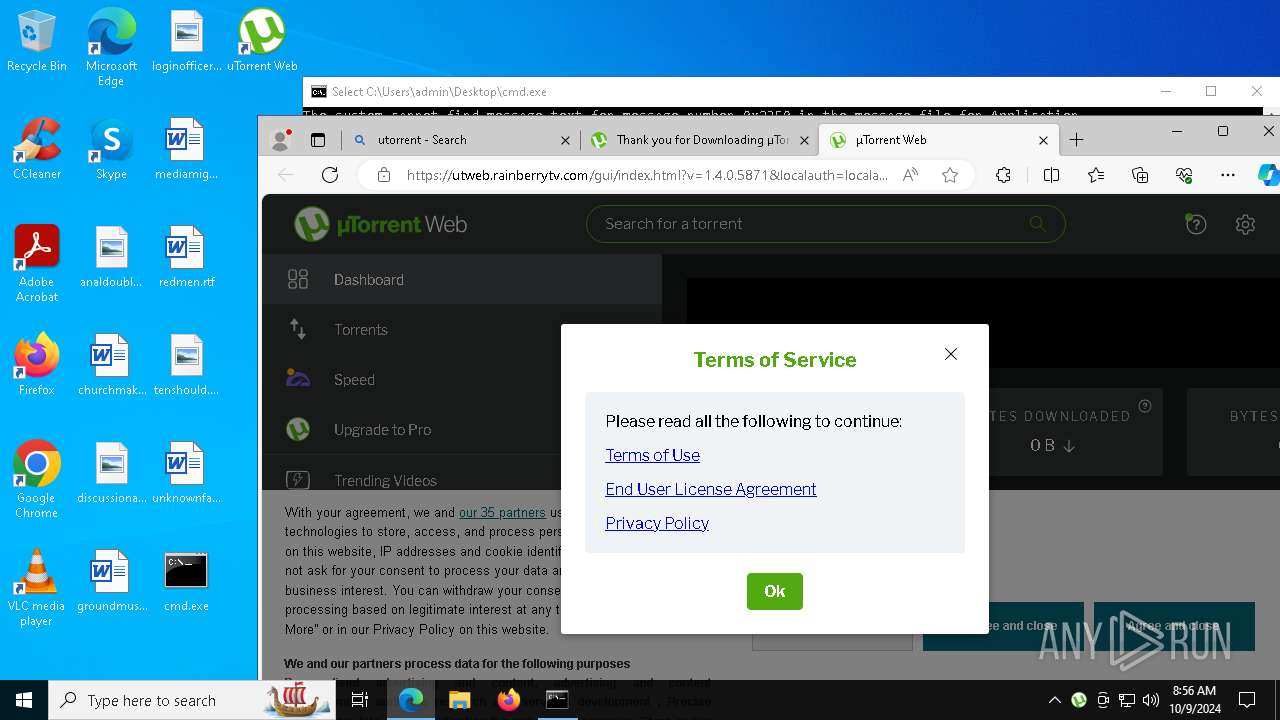Click the Edge address bar URL
Viewport: 1280px width, 720px height.
[646, 175]
